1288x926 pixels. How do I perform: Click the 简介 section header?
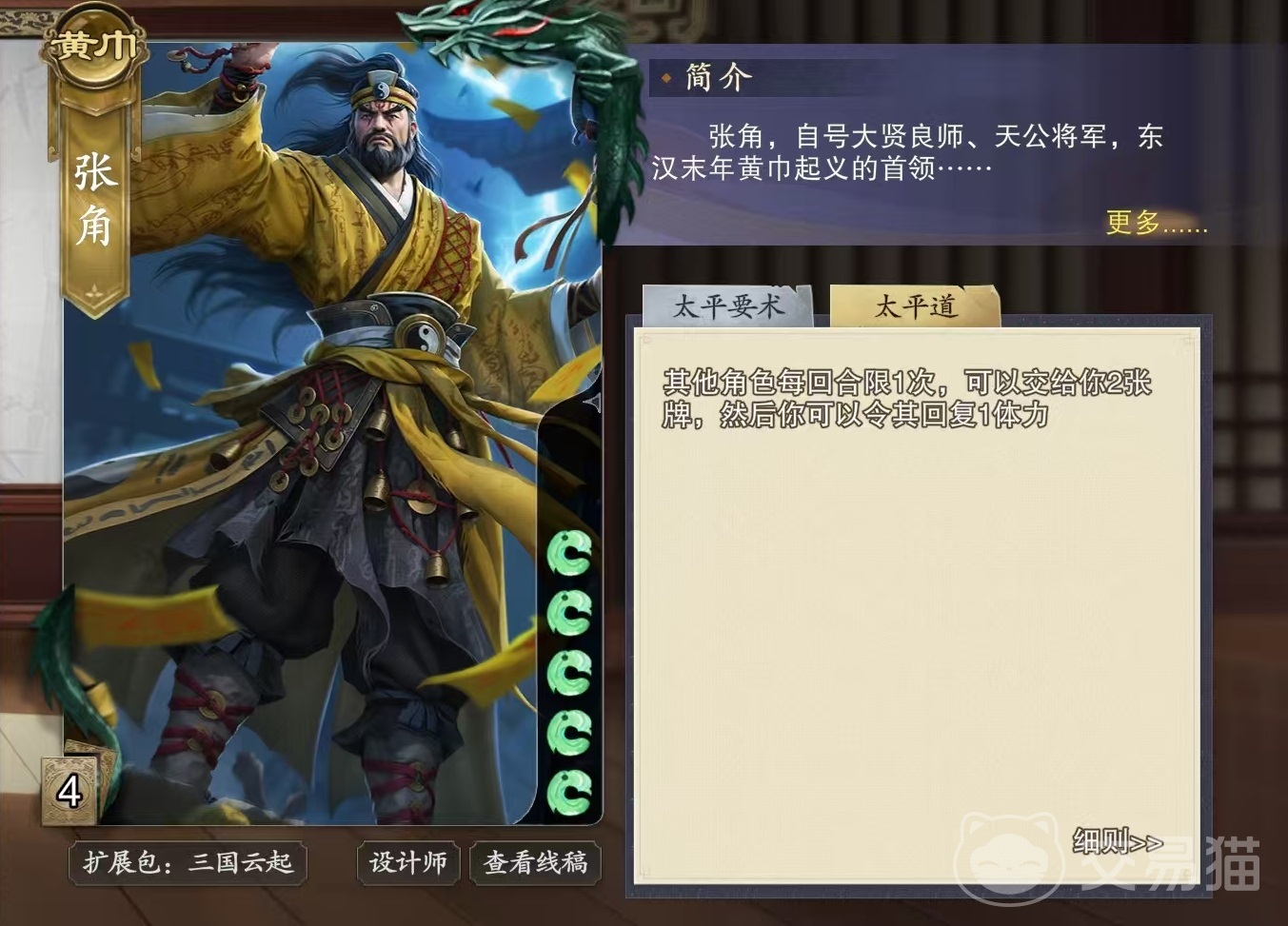click(719, 77)
